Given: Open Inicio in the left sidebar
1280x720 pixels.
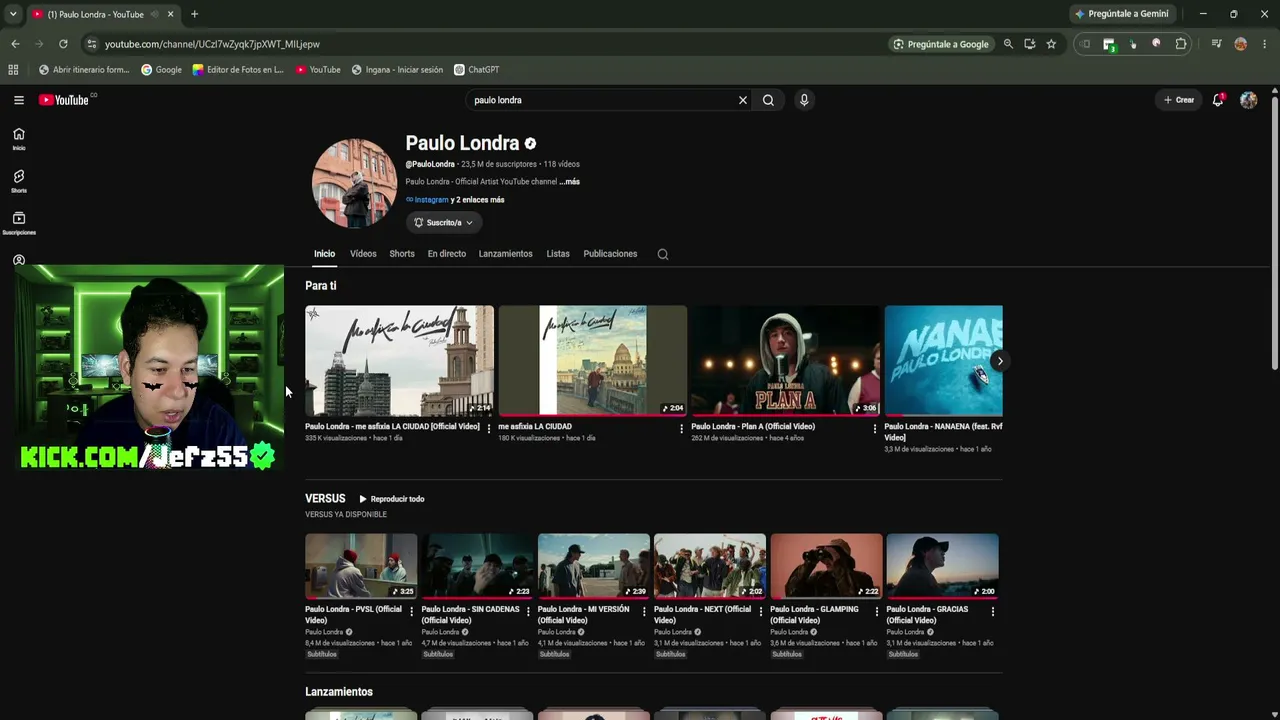Looking at the screenshot, I should tap(19, 139).
